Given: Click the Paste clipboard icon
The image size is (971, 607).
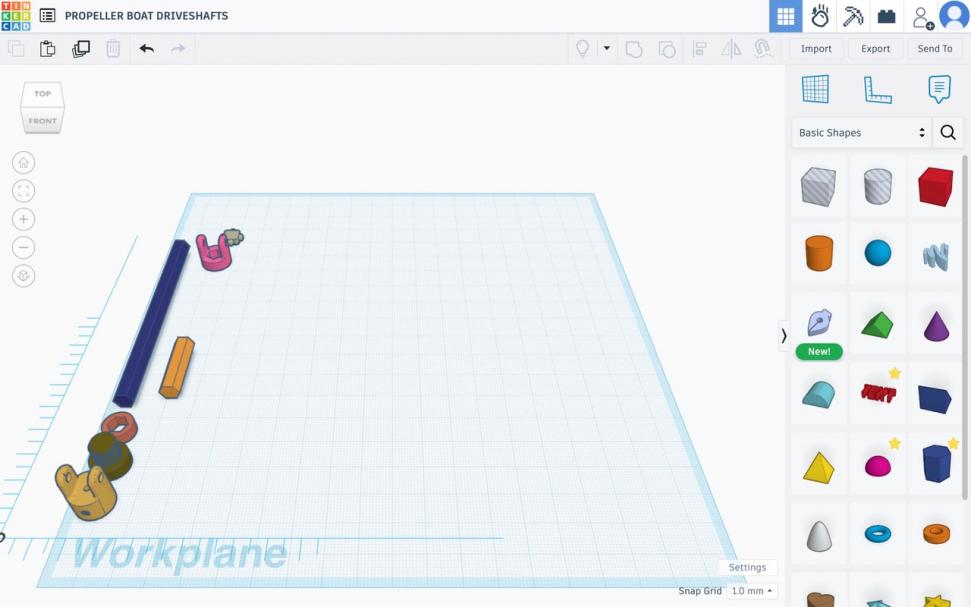Looking at the screenshot, I should tap(47, 48).
